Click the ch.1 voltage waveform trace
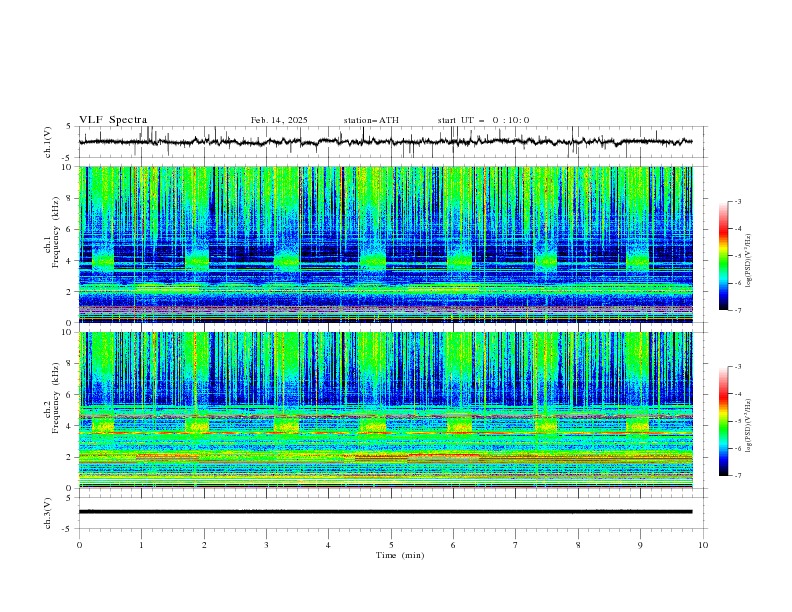 coord(385,142)
